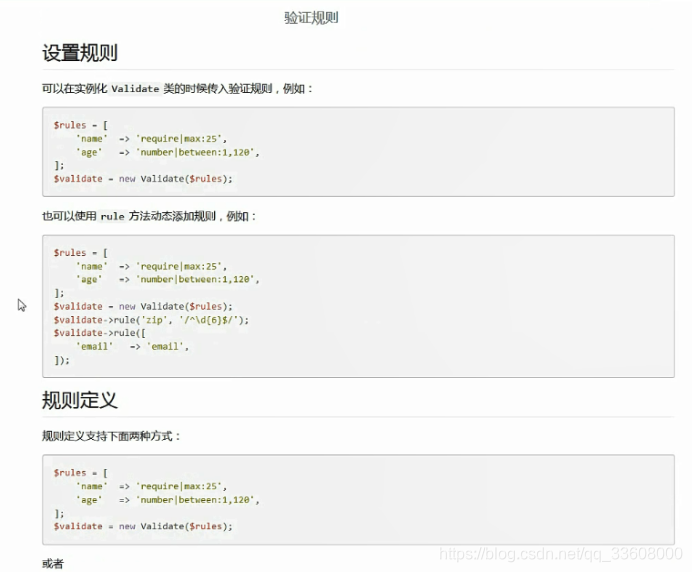This screenshot has height=572, width=692.
Task: Select the inline code word rule in 也可以使用 sentence
Action: tap(113, 216)
